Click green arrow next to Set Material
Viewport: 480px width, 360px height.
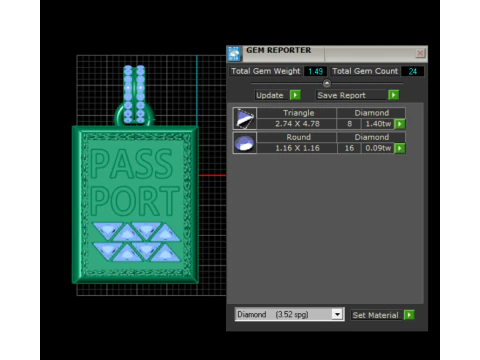click(x=409, y=315)
